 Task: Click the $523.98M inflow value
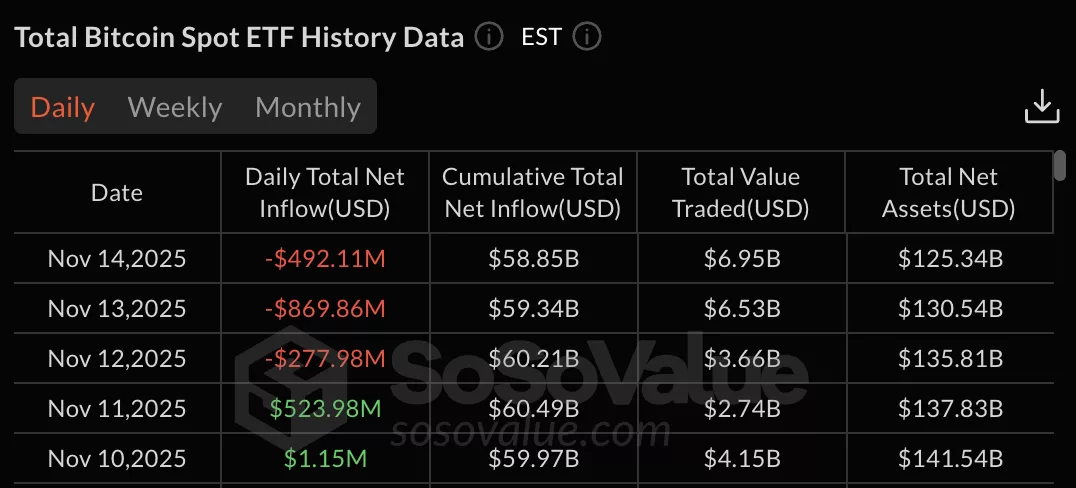click(x=325, y=408)
